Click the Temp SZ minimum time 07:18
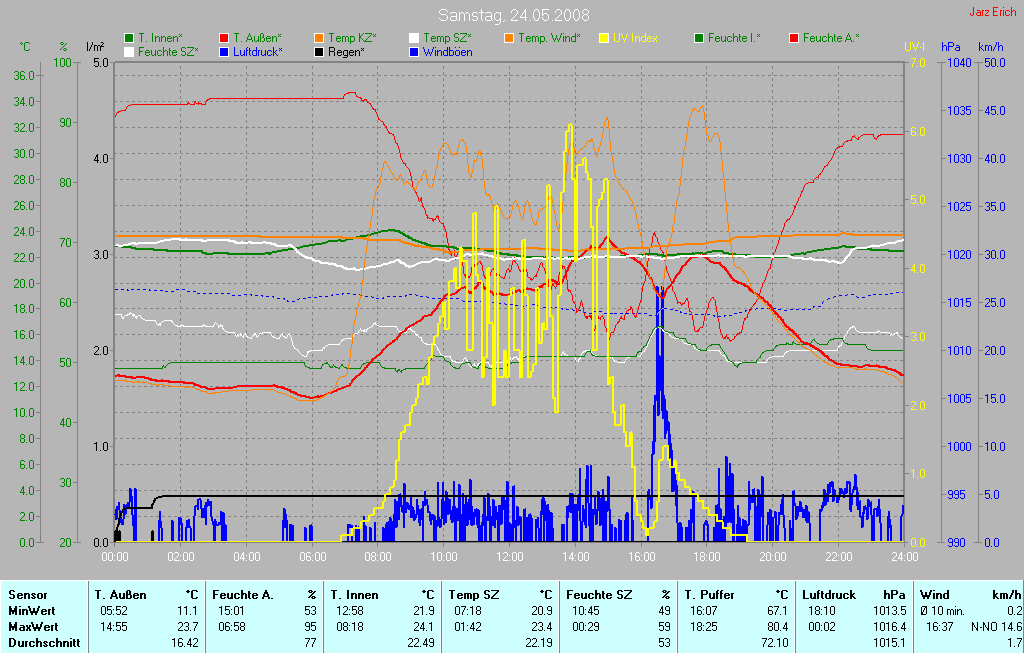Screen dimensions: 1024x653 point(468,611)
